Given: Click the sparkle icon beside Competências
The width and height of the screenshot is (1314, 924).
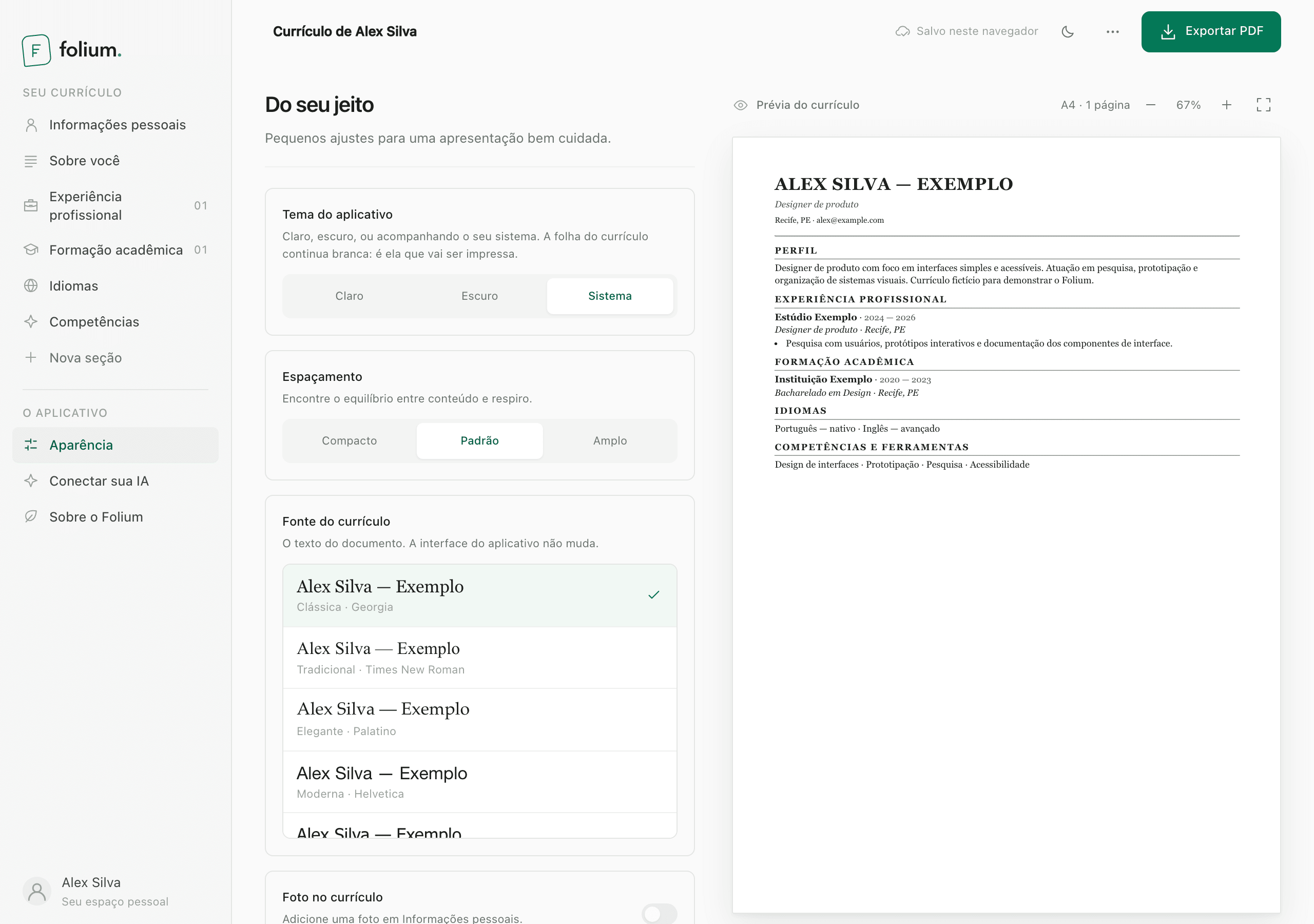Looking at the screenshot, I should click(x=31, y=322).
